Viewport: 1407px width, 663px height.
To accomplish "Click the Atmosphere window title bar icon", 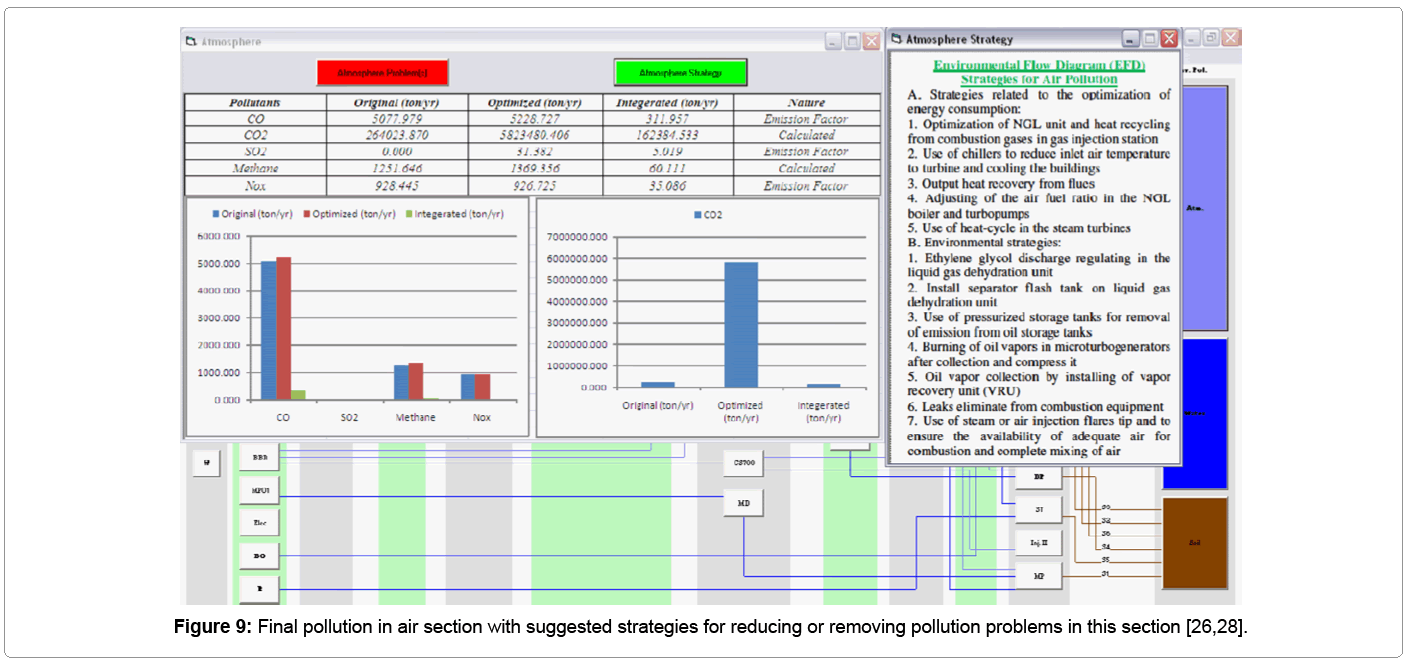I will point(191,42).
